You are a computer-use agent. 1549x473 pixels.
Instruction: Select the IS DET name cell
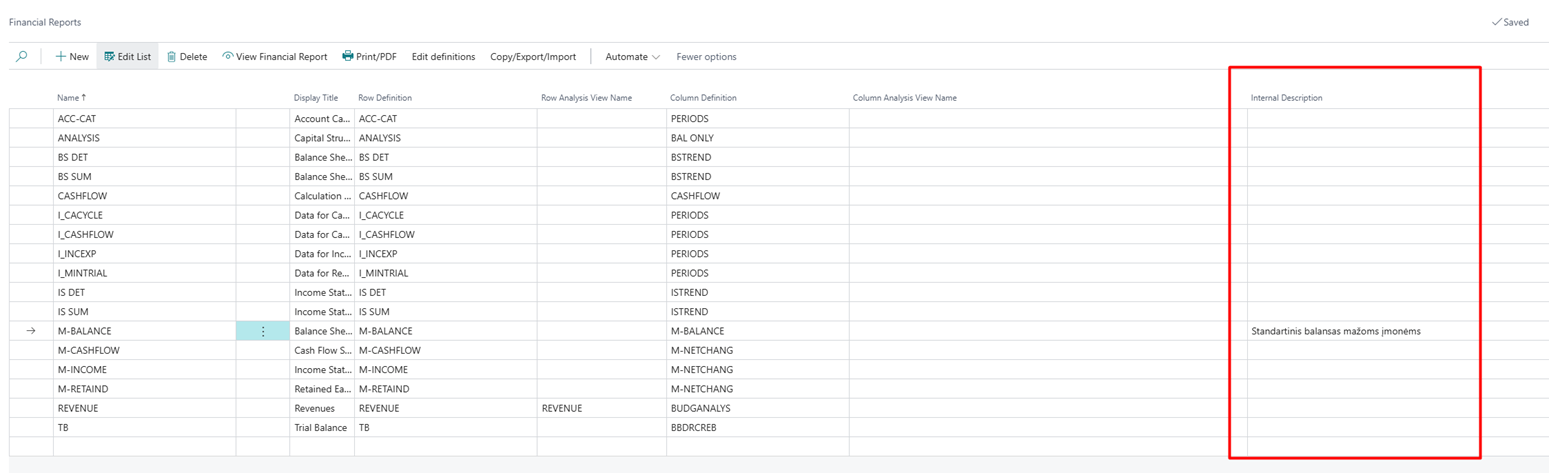(x=145, y=293)
